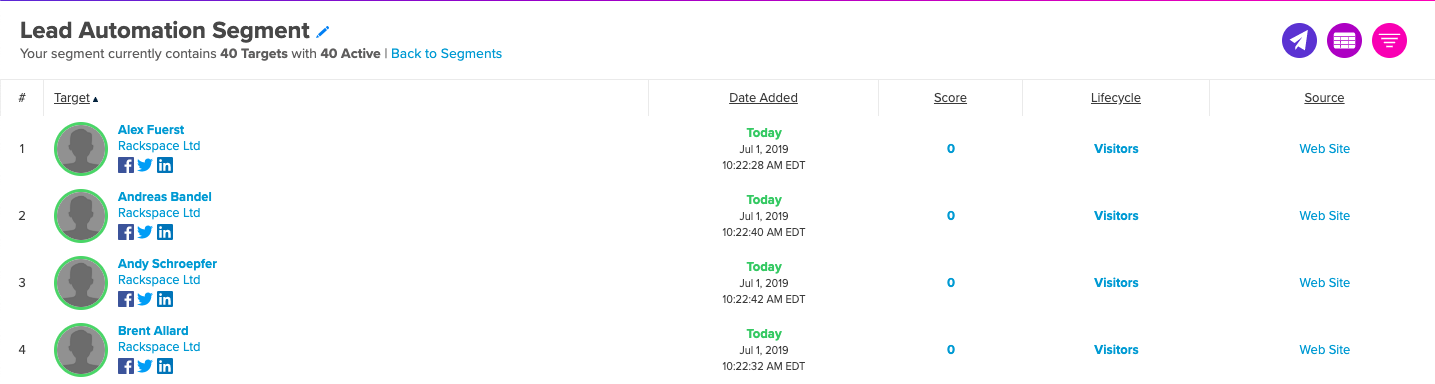Open Web Site source for Brent Allard
Image resolution: width=1435 pixels, height=384 pixels.
(1324, 350)
